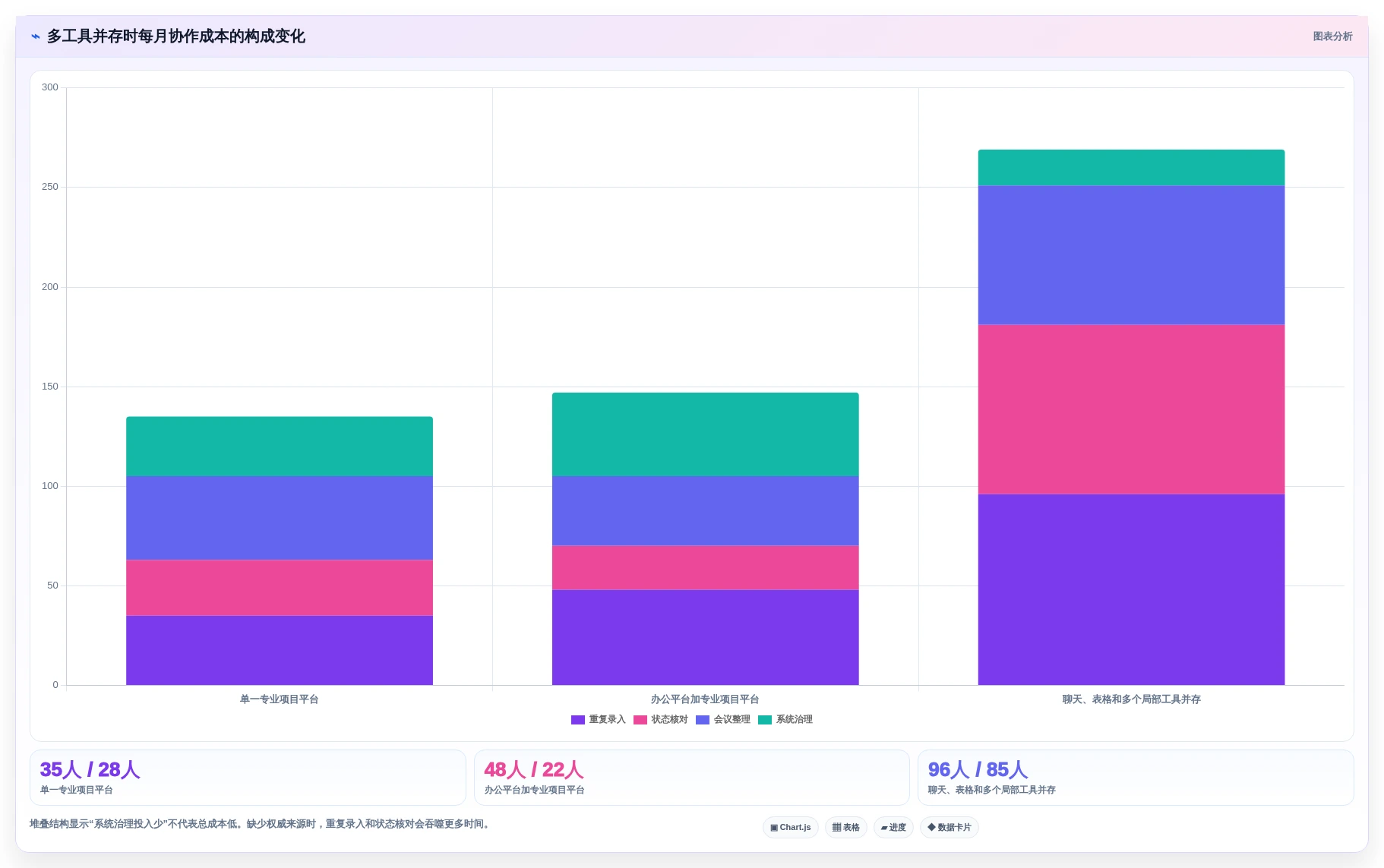Screen dimensions: 1384x868
Task: Click the pink 状态核对 segment of 单一专业项目平台 bar
Action: [x=280, y=588]
